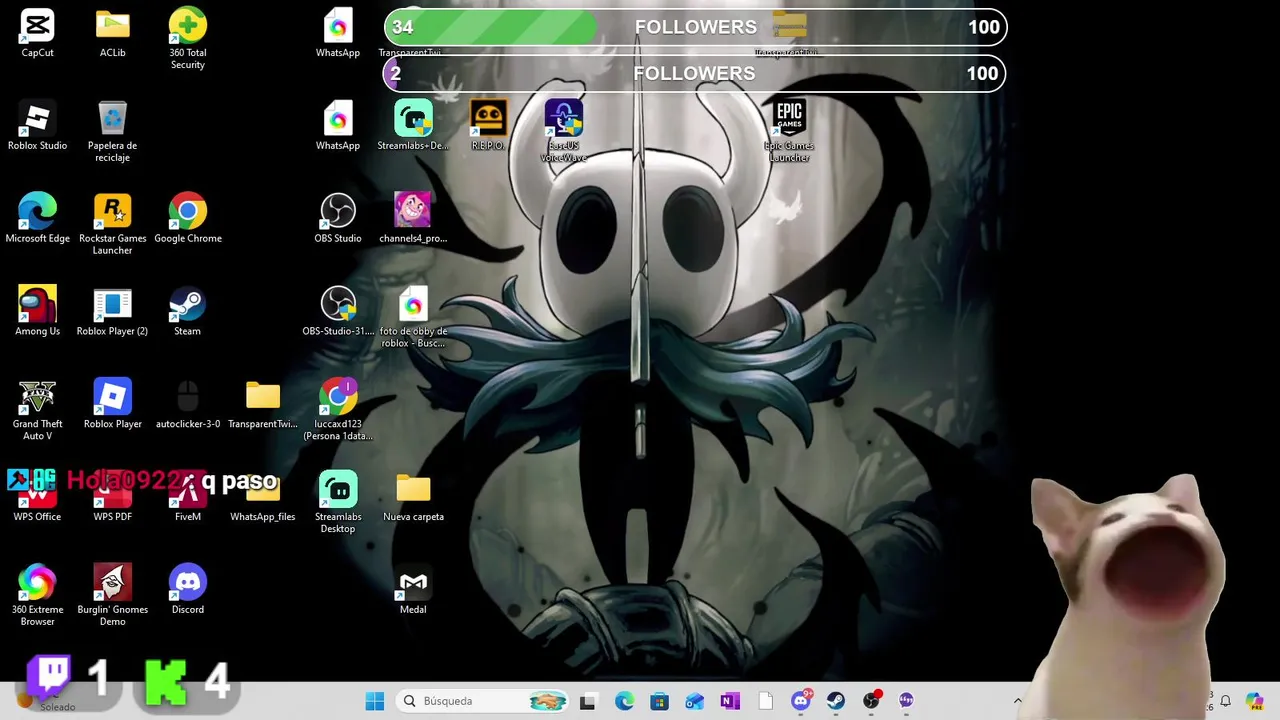
Task: Open the Nueva carpeta folder
Action: 413,498
